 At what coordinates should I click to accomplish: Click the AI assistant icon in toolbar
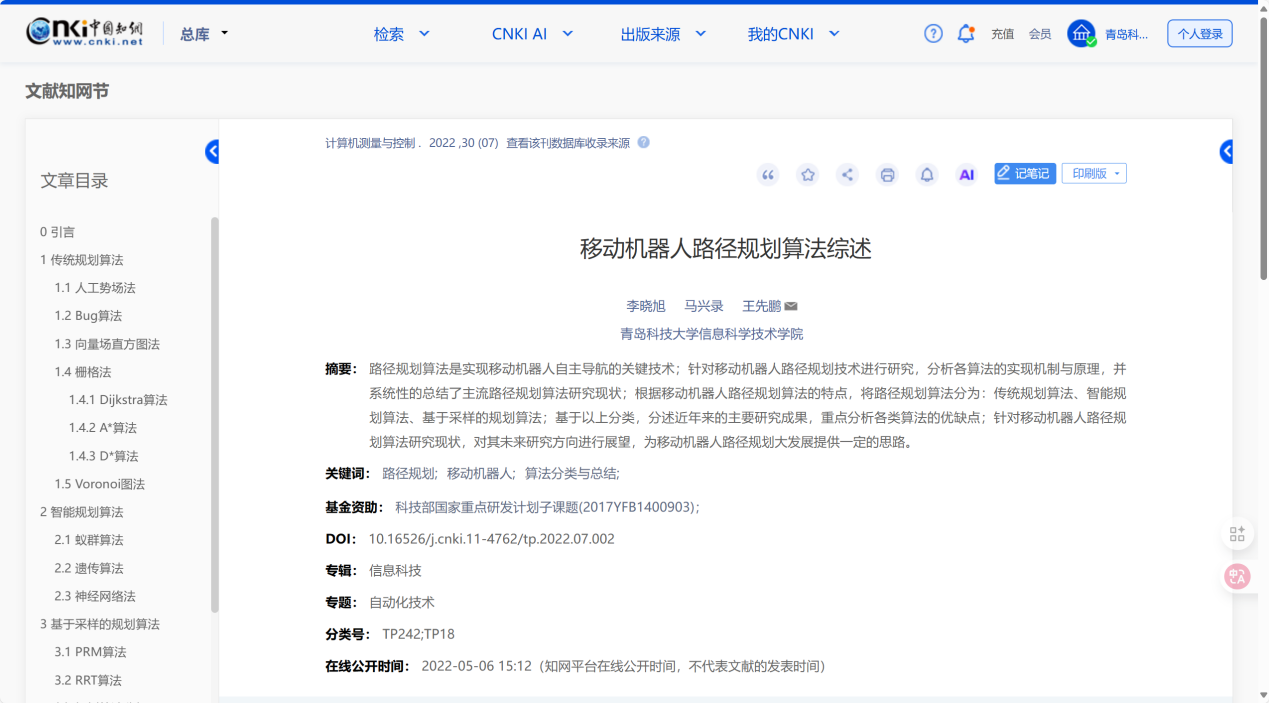click(966, 175)
